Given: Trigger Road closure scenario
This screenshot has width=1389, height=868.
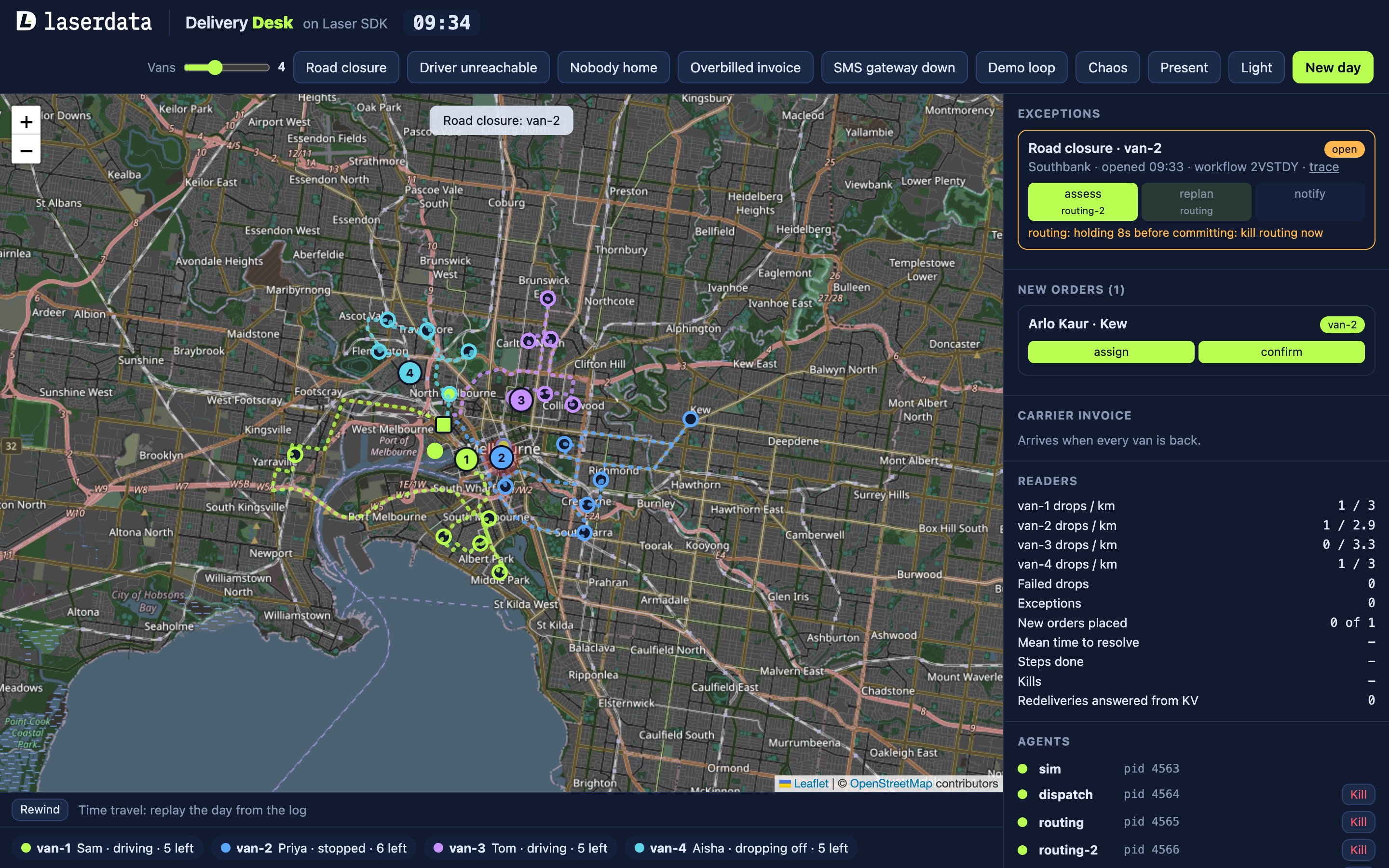Looking at the screenshot, I should pyautogui.click(x=346, y=67).
